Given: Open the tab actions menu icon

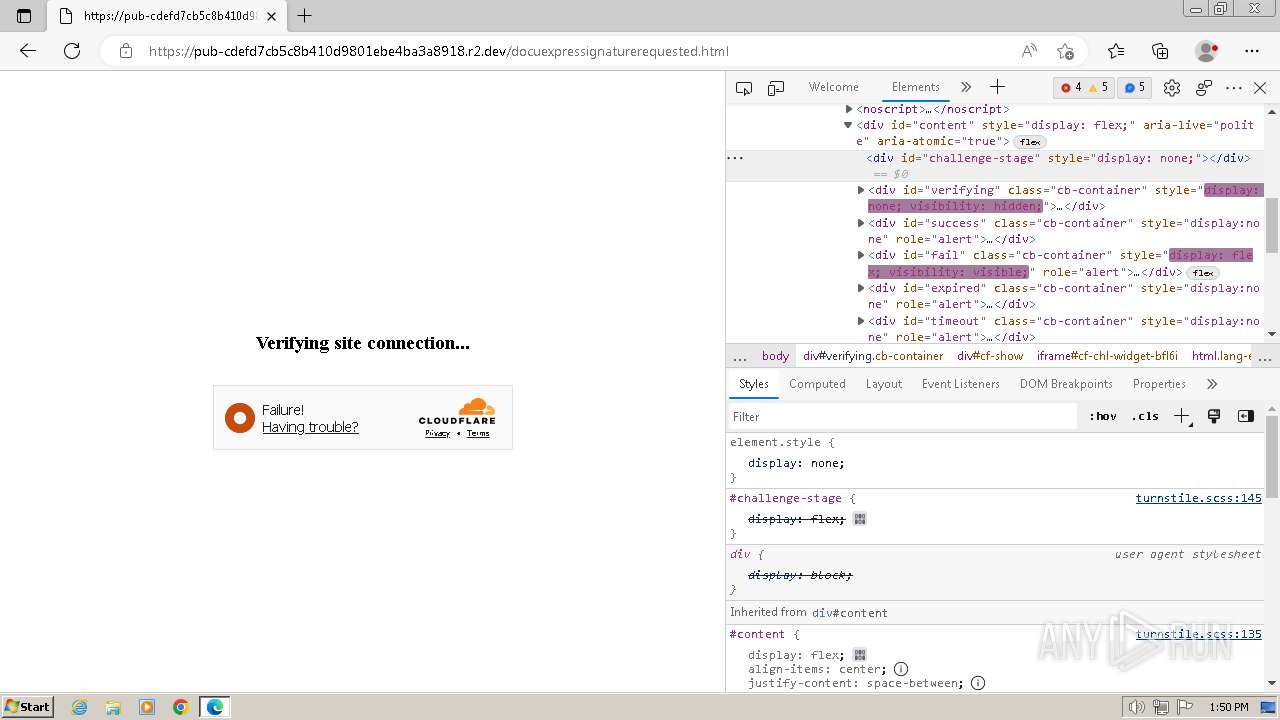Looking at the screenshot, I should click(x=24, y=16).
